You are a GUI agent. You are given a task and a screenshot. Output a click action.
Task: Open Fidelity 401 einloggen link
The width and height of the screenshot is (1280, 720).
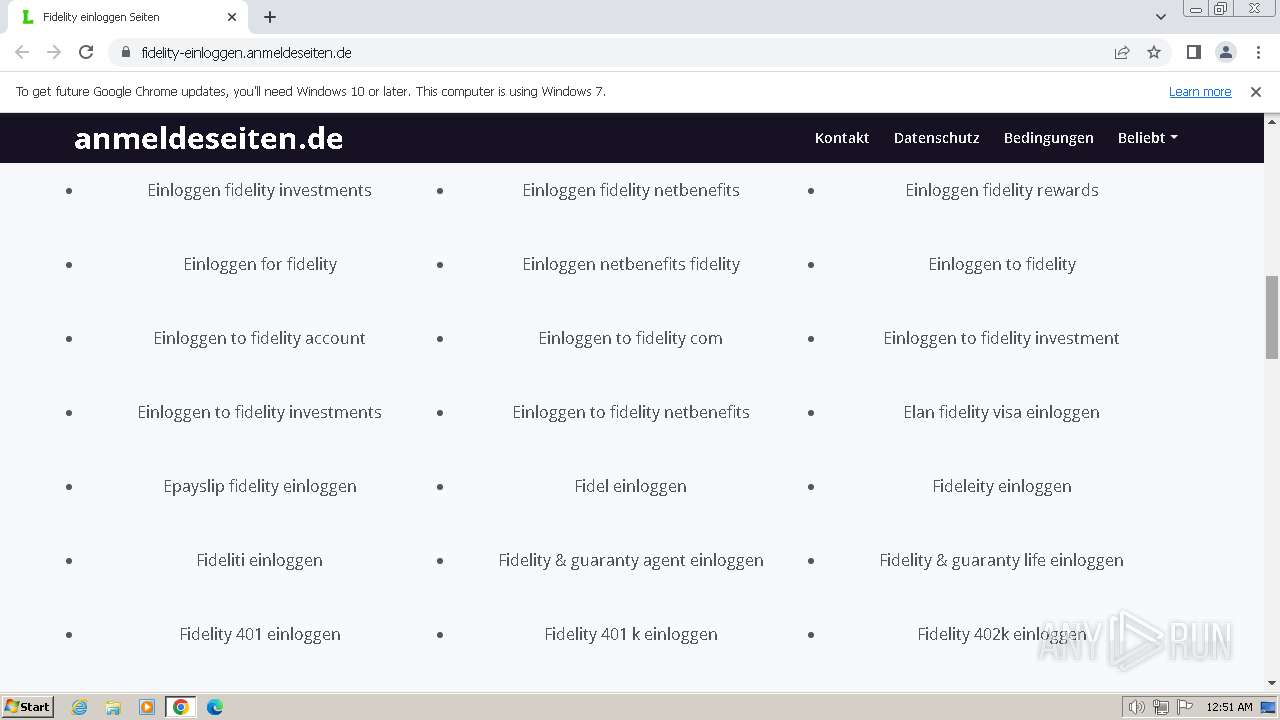click(260, 634)
